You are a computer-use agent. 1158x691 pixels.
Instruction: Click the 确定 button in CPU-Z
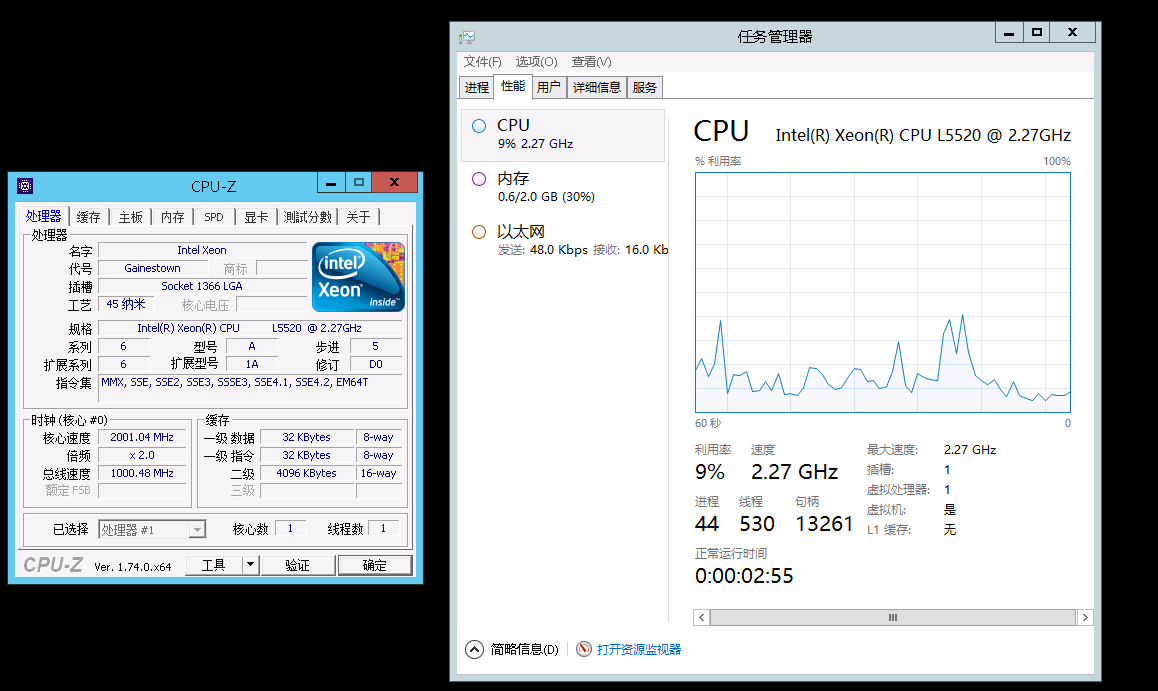pyautogui.click(x=374, y=564)
